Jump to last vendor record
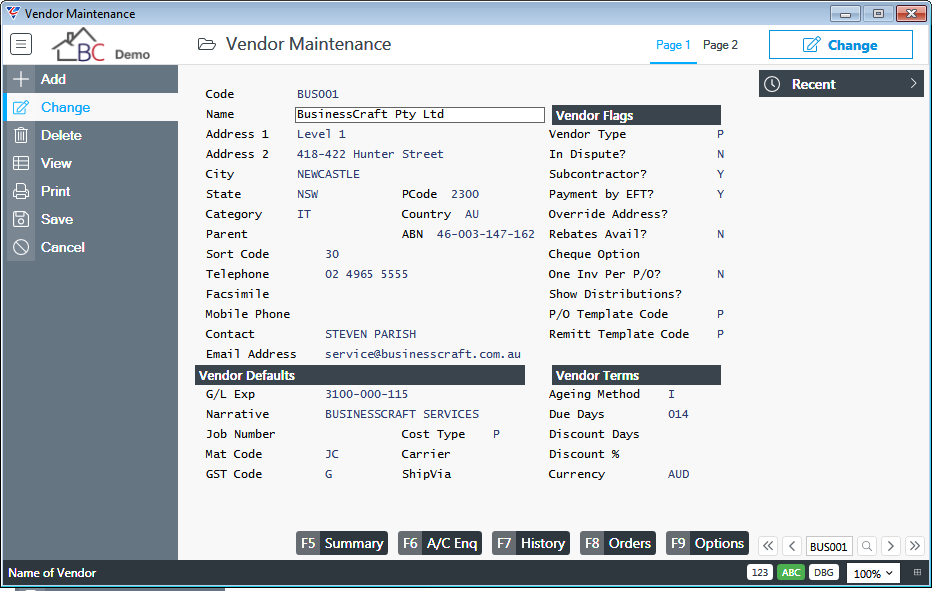This screenshot has height=591, width=939. coord(914,546)
